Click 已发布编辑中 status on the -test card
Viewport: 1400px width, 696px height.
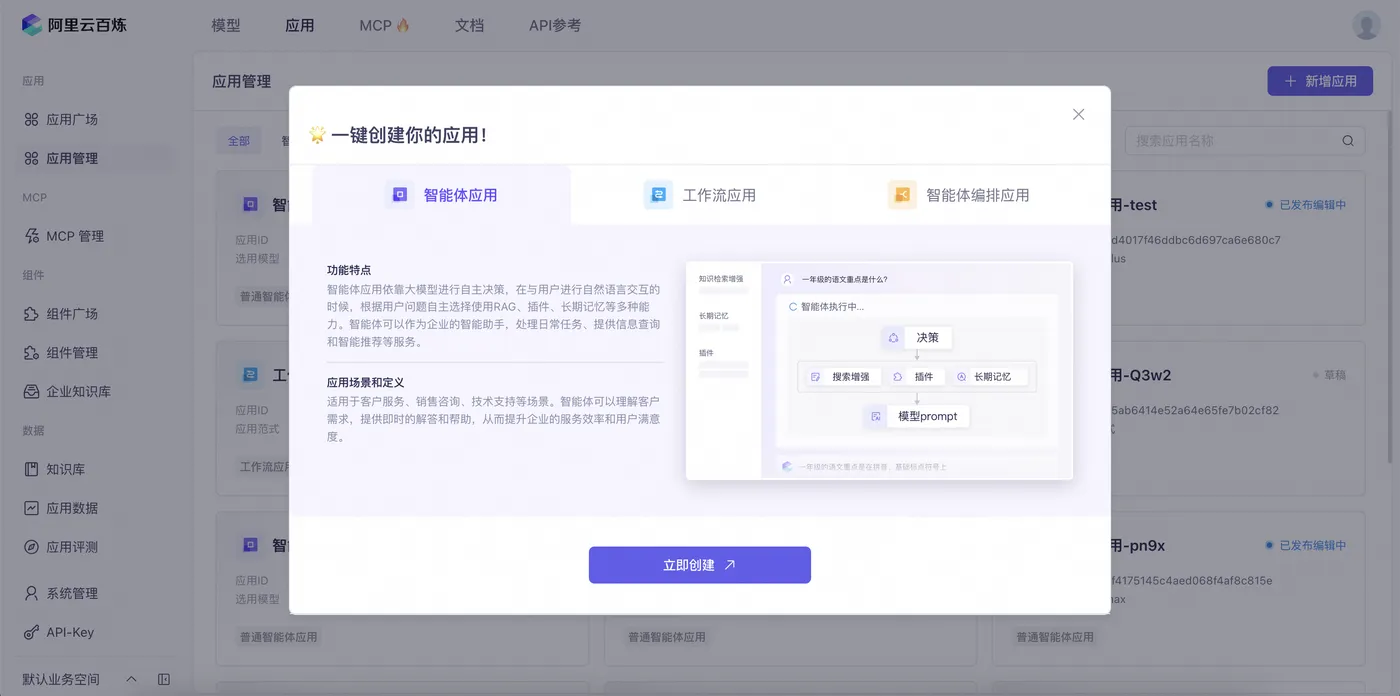click(1306, 205)
